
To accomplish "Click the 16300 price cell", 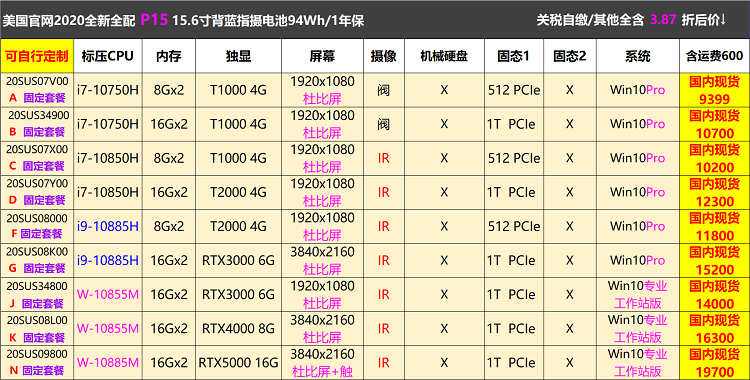I will coord(715,328).
